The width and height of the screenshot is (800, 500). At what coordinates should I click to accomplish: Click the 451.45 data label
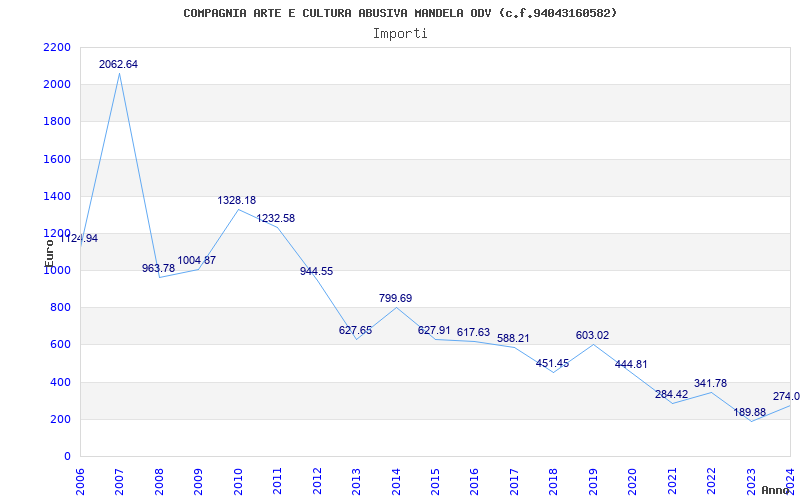pos(553,364)
